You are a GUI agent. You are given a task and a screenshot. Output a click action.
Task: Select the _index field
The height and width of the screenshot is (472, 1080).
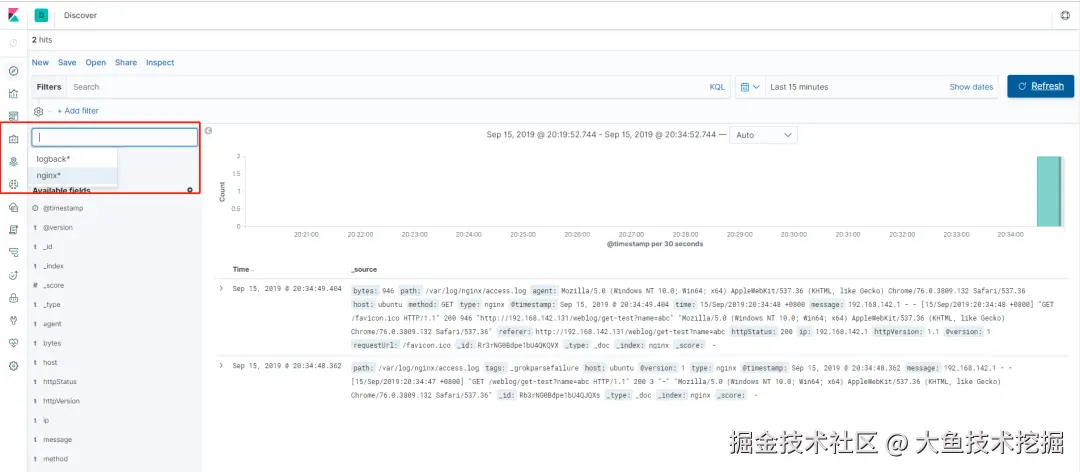coord(52,266)
